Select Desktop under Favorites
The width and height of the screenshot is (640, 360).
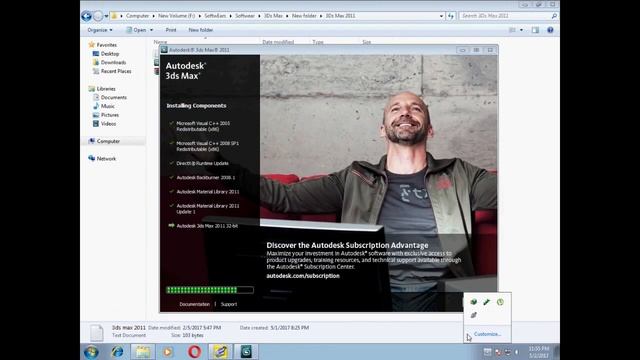click(x=105, y=54)
